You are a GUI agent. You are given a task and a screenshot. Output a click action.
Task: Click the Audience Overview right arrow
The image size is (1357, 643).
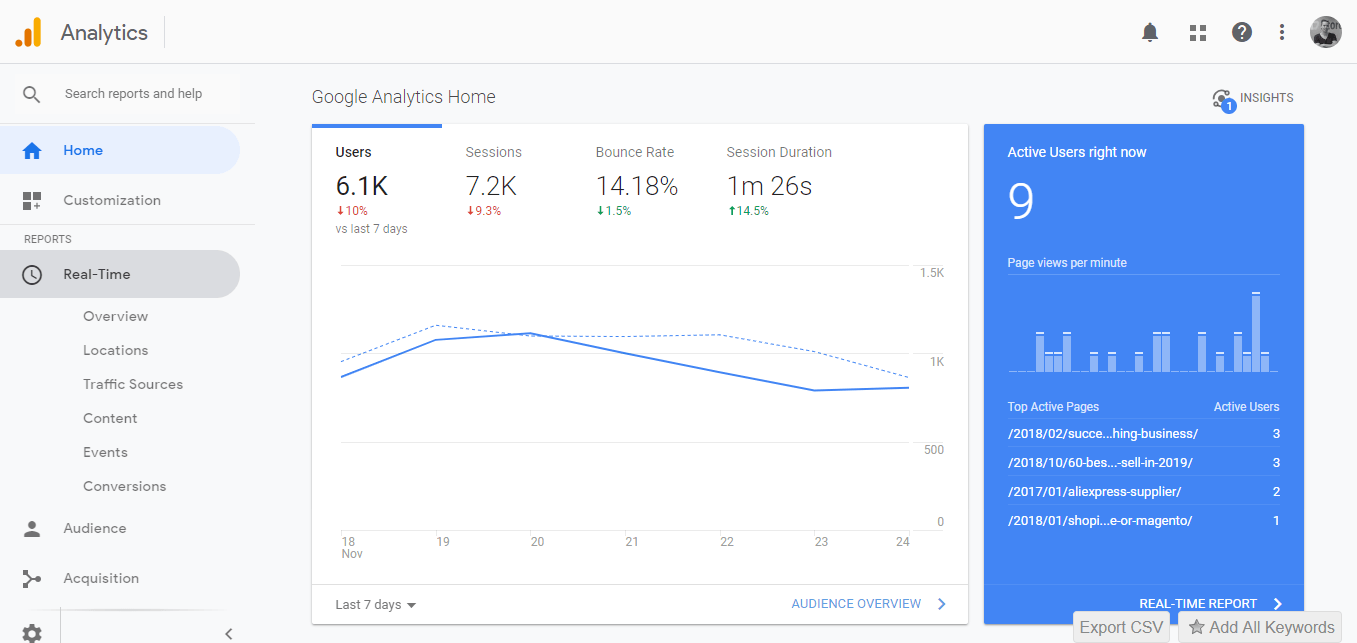point(941,604)
